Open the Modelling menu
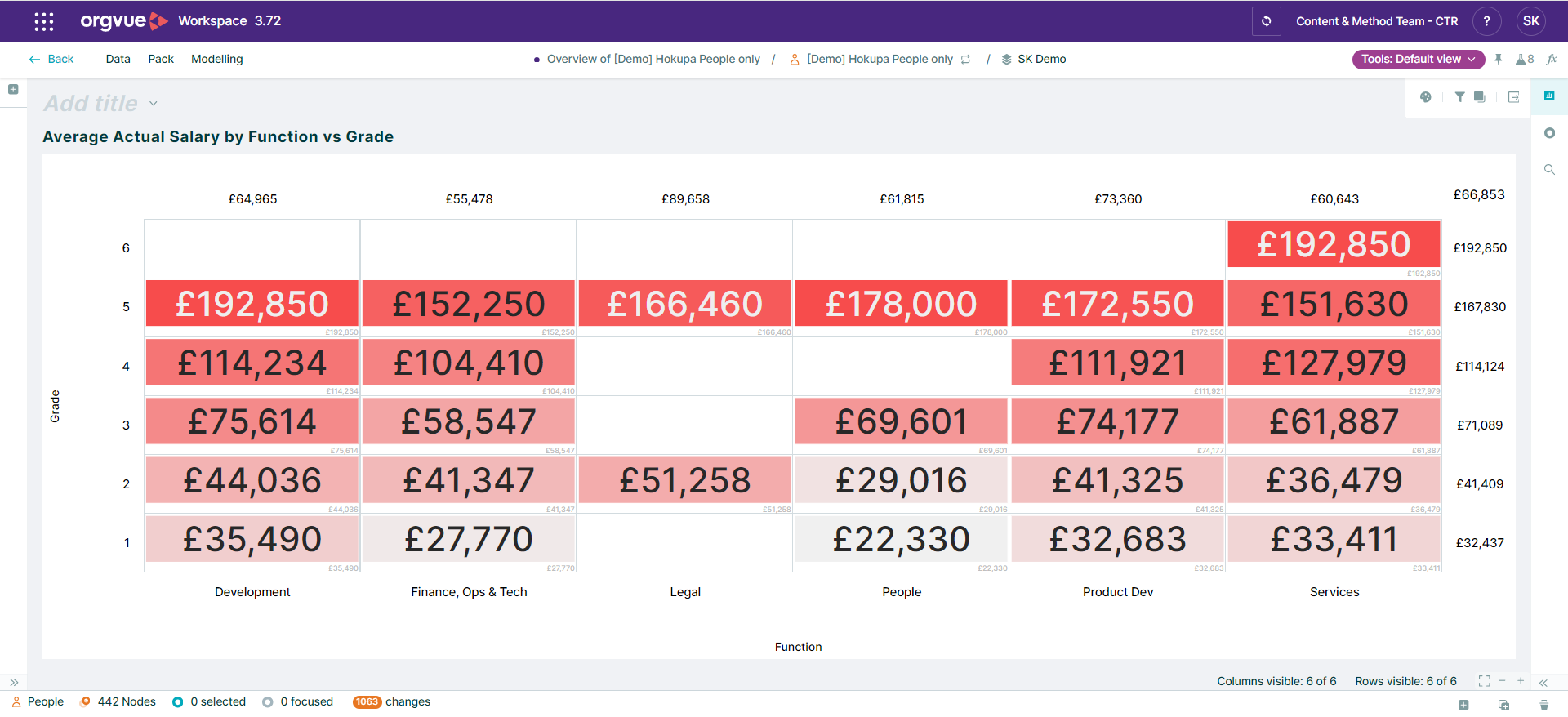1568x717 pixels. point(217,59)
